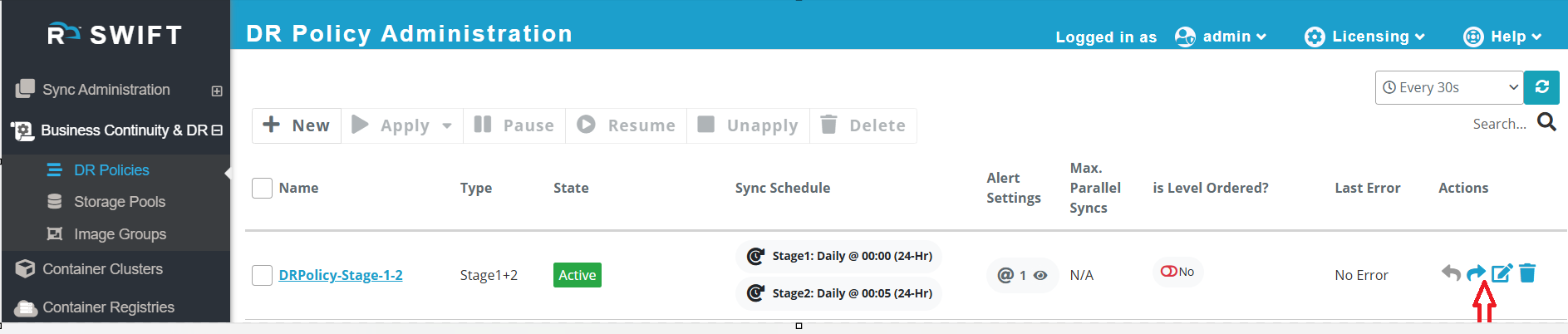Screen dimensions: 1568x334
Task: Click the Active state badge
Action: (578, 275)
